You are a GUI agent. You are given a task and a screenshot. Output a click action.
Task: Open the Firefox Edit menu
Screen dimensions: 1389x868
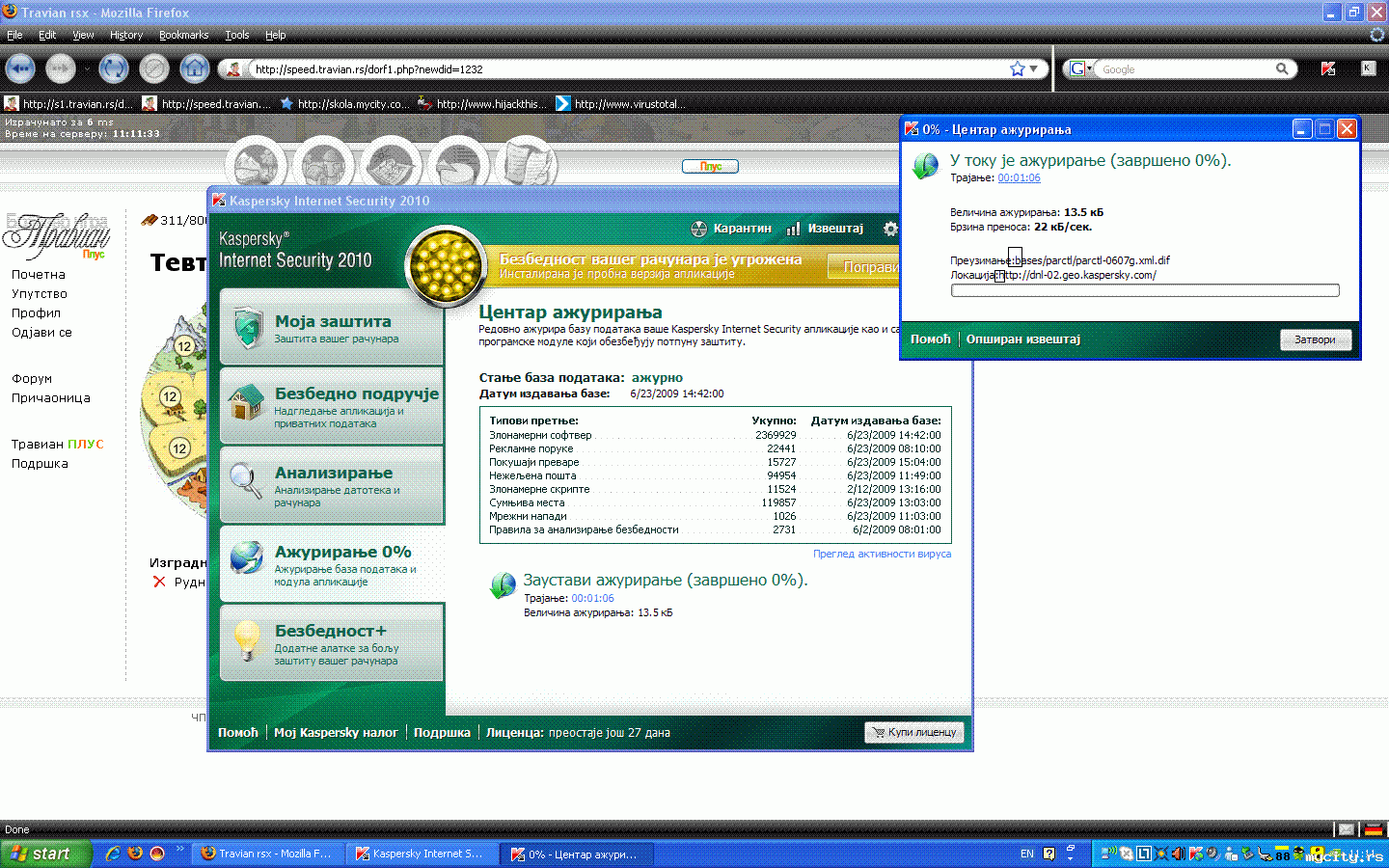(x=47, y=35)
